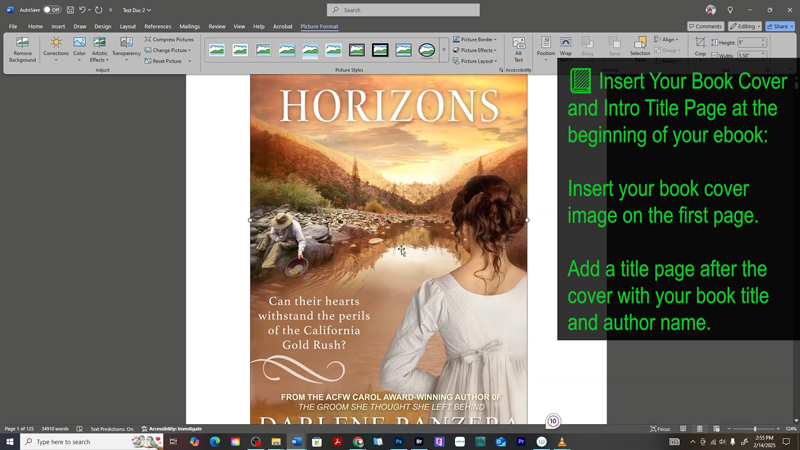Switch to the Insert tab
Screen dimensions: 800x450
(58, 27)
